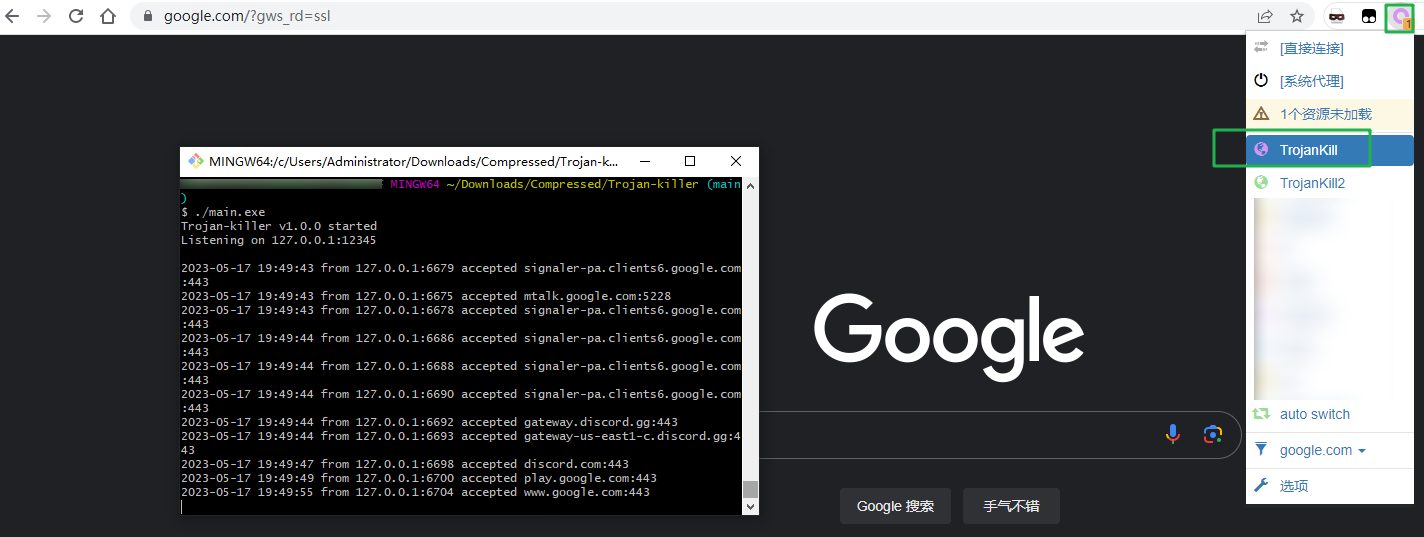
Task: Select the [直接连接] direct connection profile
Action: (x=1330, y=48)
